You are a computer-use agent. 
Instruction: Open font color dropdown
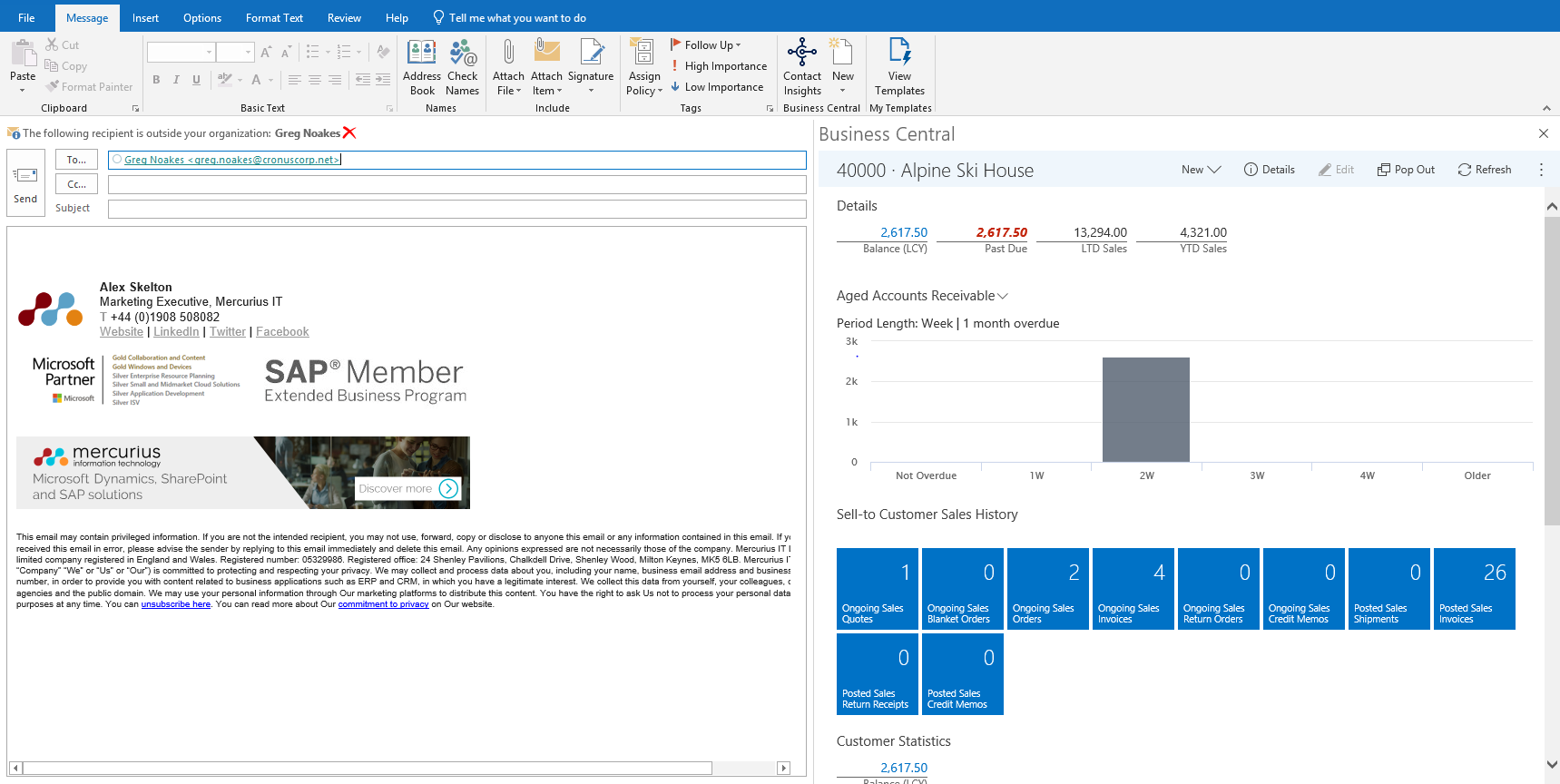[270, 80]
